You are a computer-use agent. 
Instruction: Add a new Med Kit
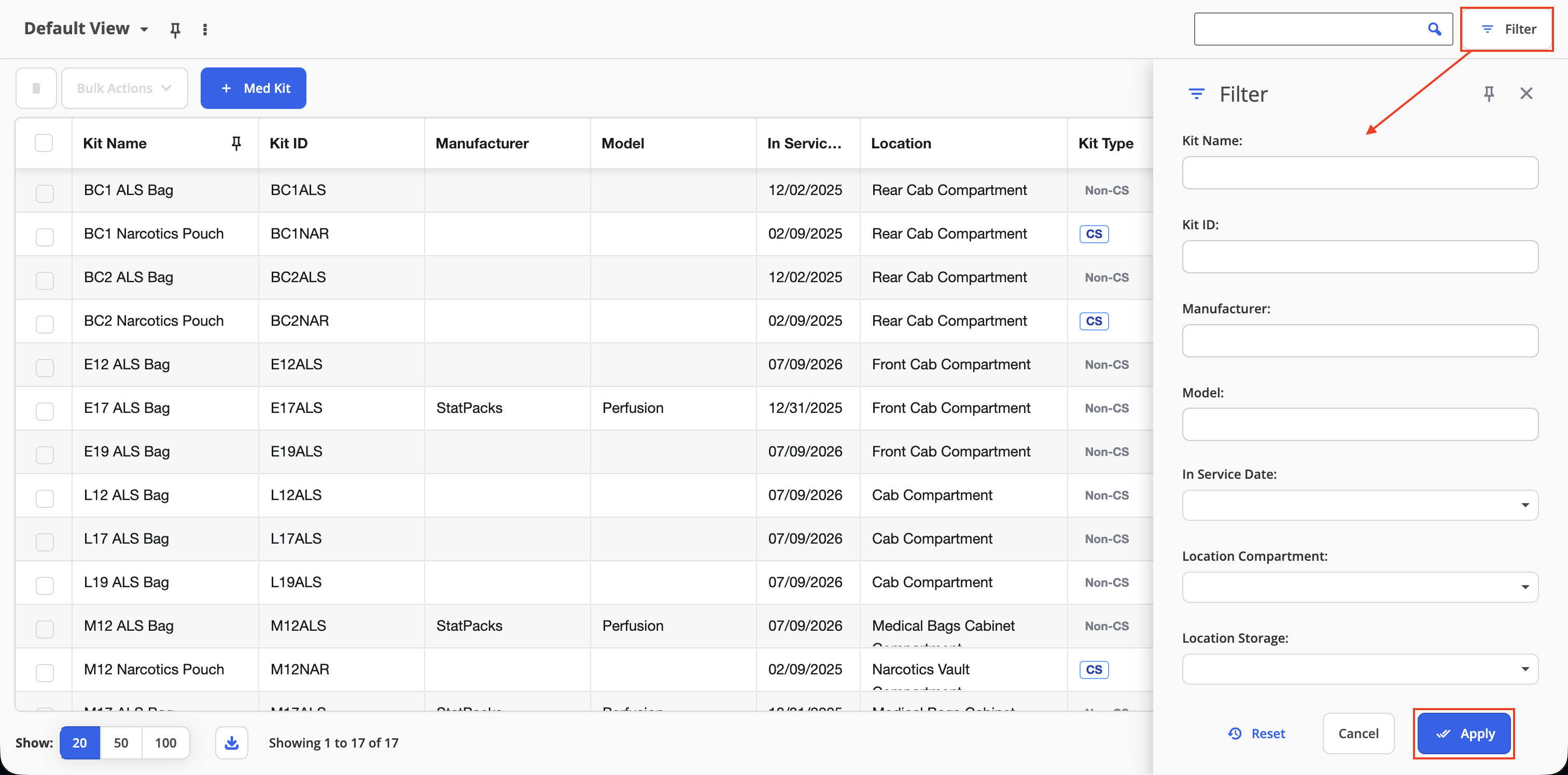[253, 88]
